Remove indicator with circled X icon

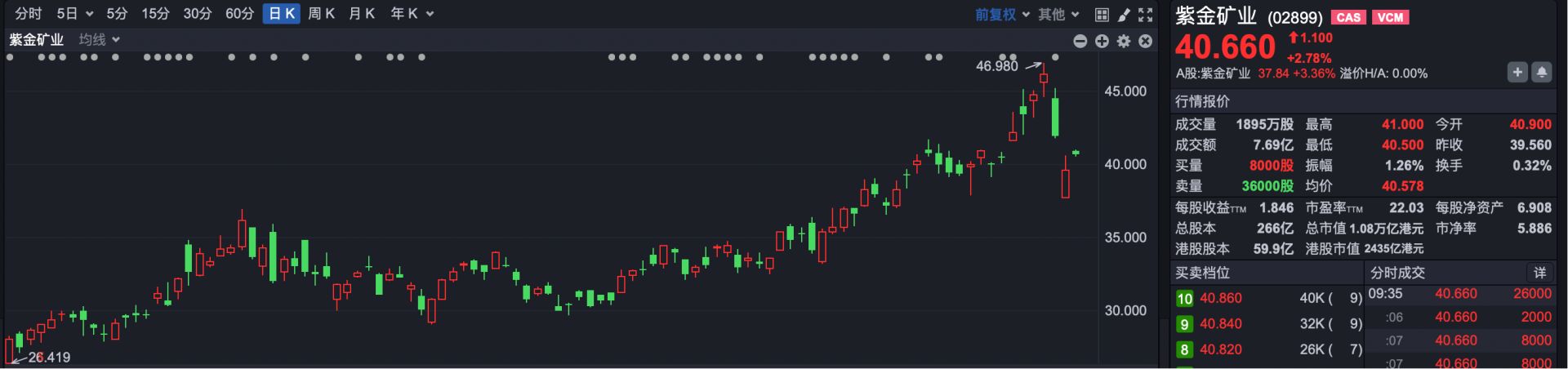[1146, 41]
